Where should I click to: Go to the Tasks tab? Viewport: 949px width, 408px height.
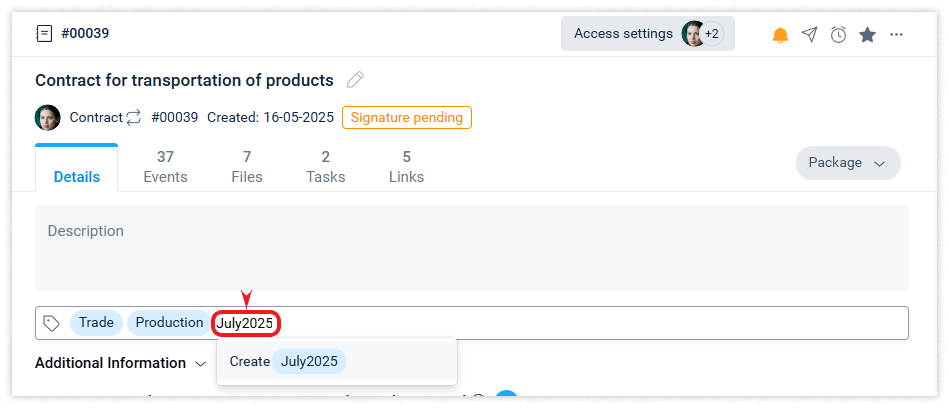pos(326,166)
